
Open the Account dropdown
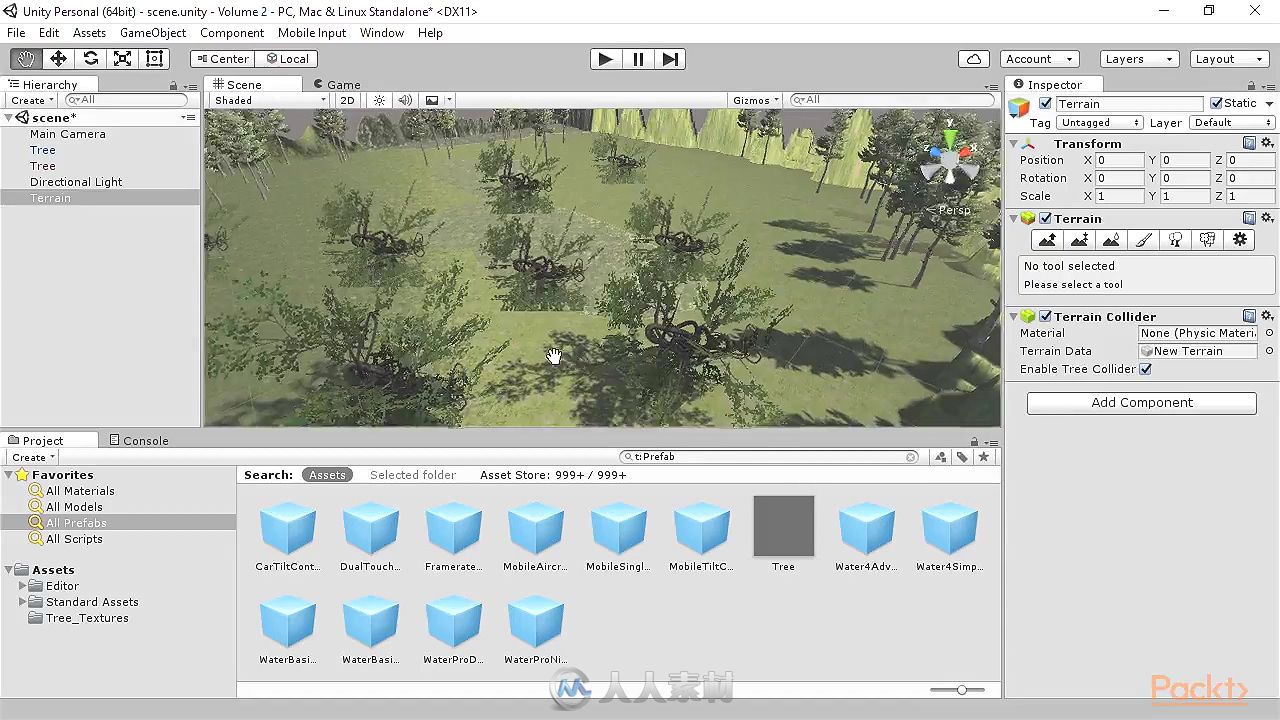tap(1040, 59)
